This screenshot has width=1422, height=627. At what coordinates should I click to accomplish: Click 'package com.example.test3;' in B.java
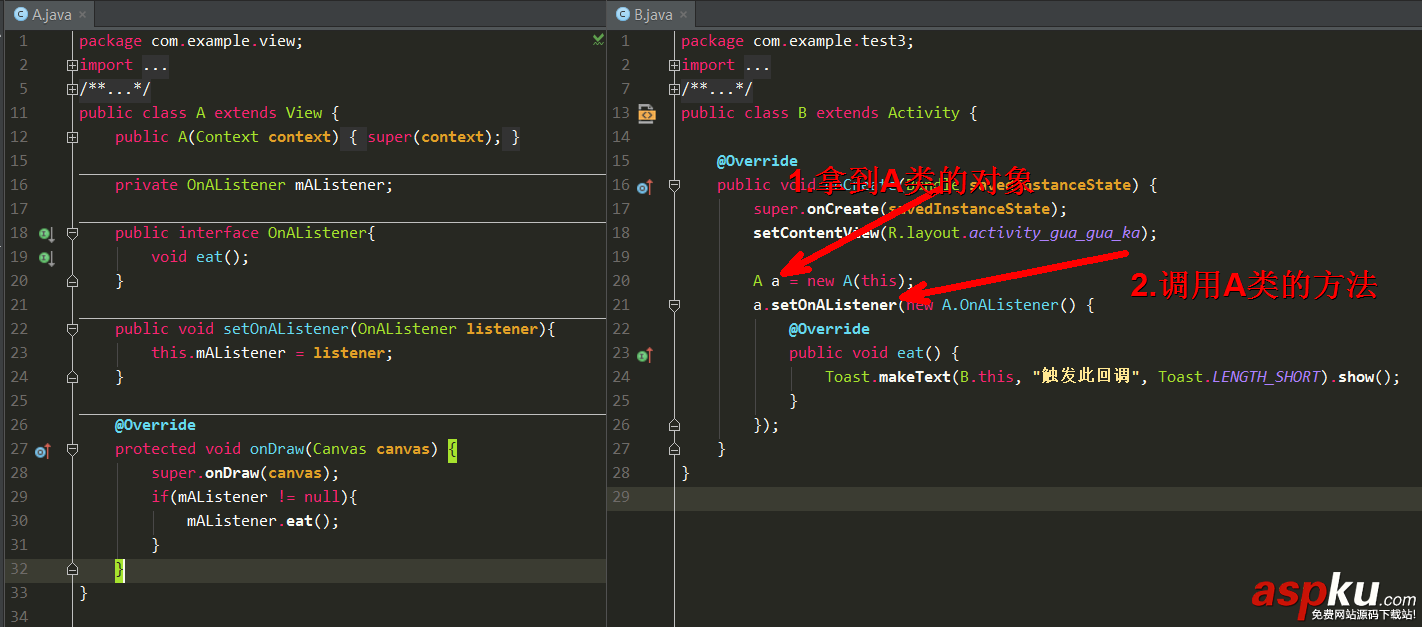(798, 41)
